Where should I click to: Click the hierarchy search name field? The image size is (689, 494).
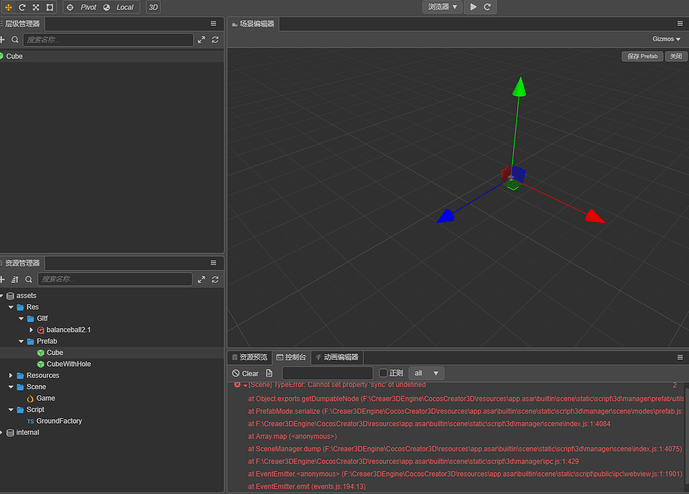pyautogui.click(x=108, y=40)
